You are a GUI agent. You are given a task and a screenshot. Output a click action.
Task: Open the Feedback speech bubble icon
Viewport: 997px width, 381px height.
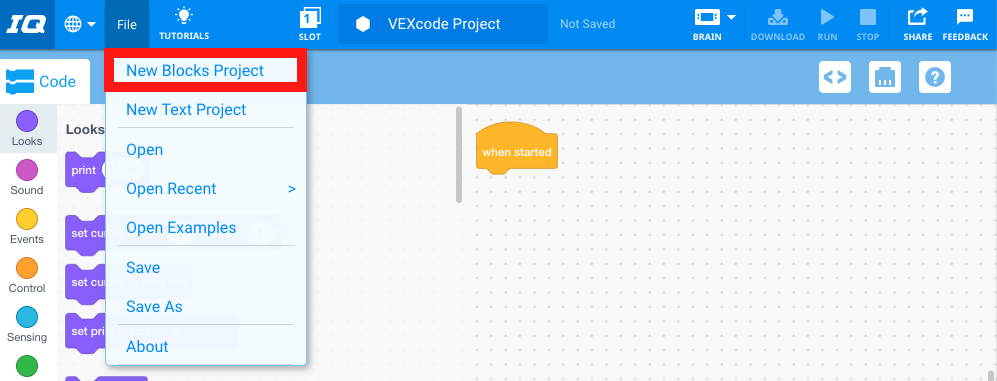click(965, 17)
